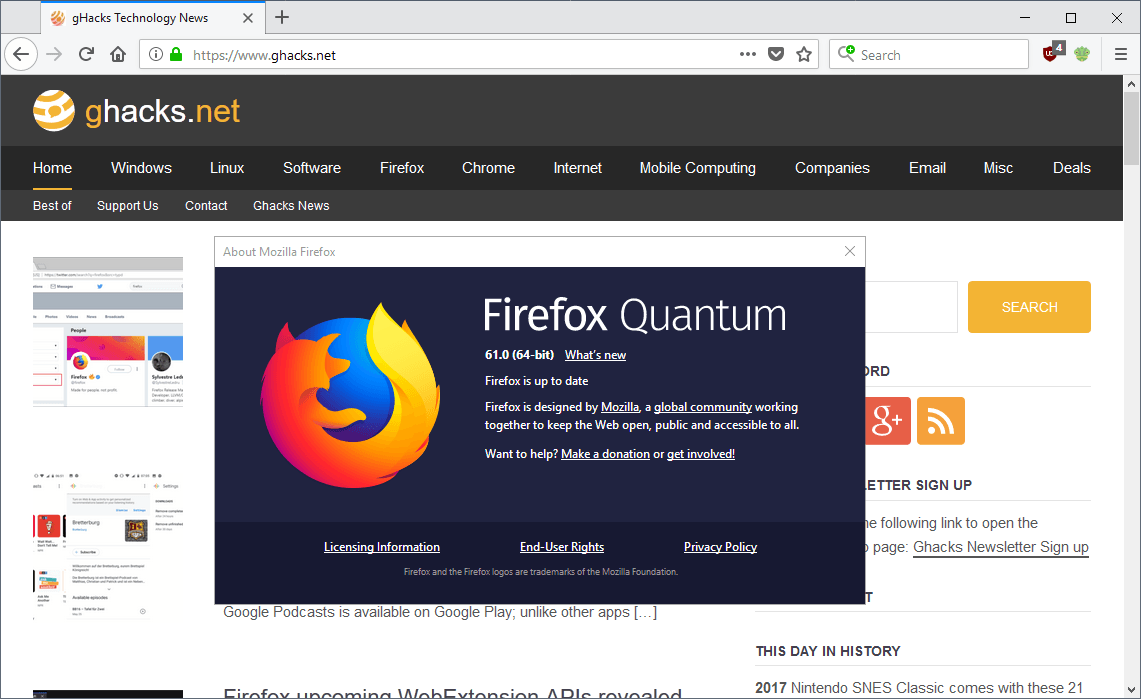Open the Support Us link
Screen dimensions: 1141x699
point(127,206)
